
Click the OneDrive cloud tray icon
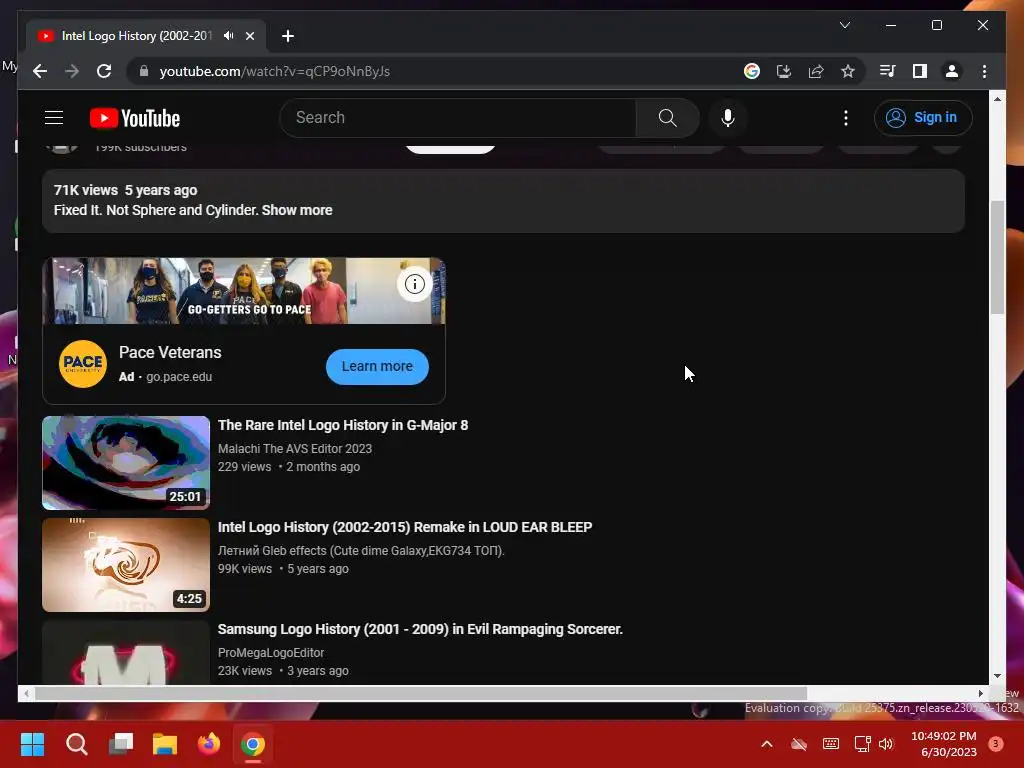click(799, 744)
